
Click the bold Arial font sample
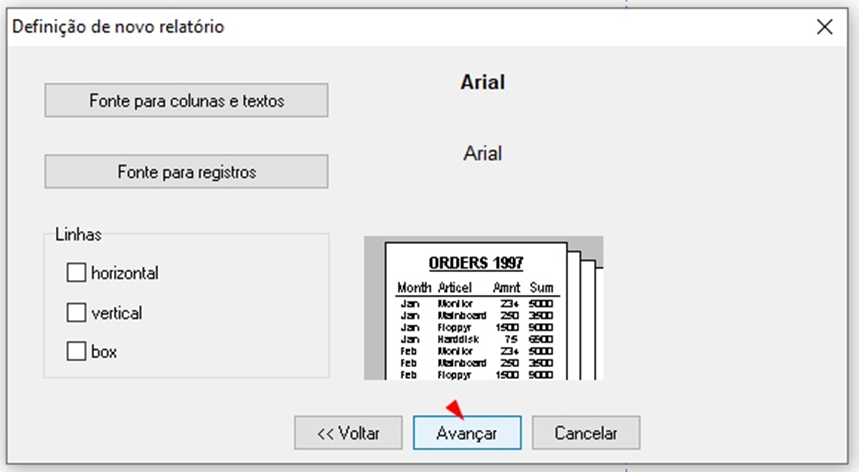[482, 82]
